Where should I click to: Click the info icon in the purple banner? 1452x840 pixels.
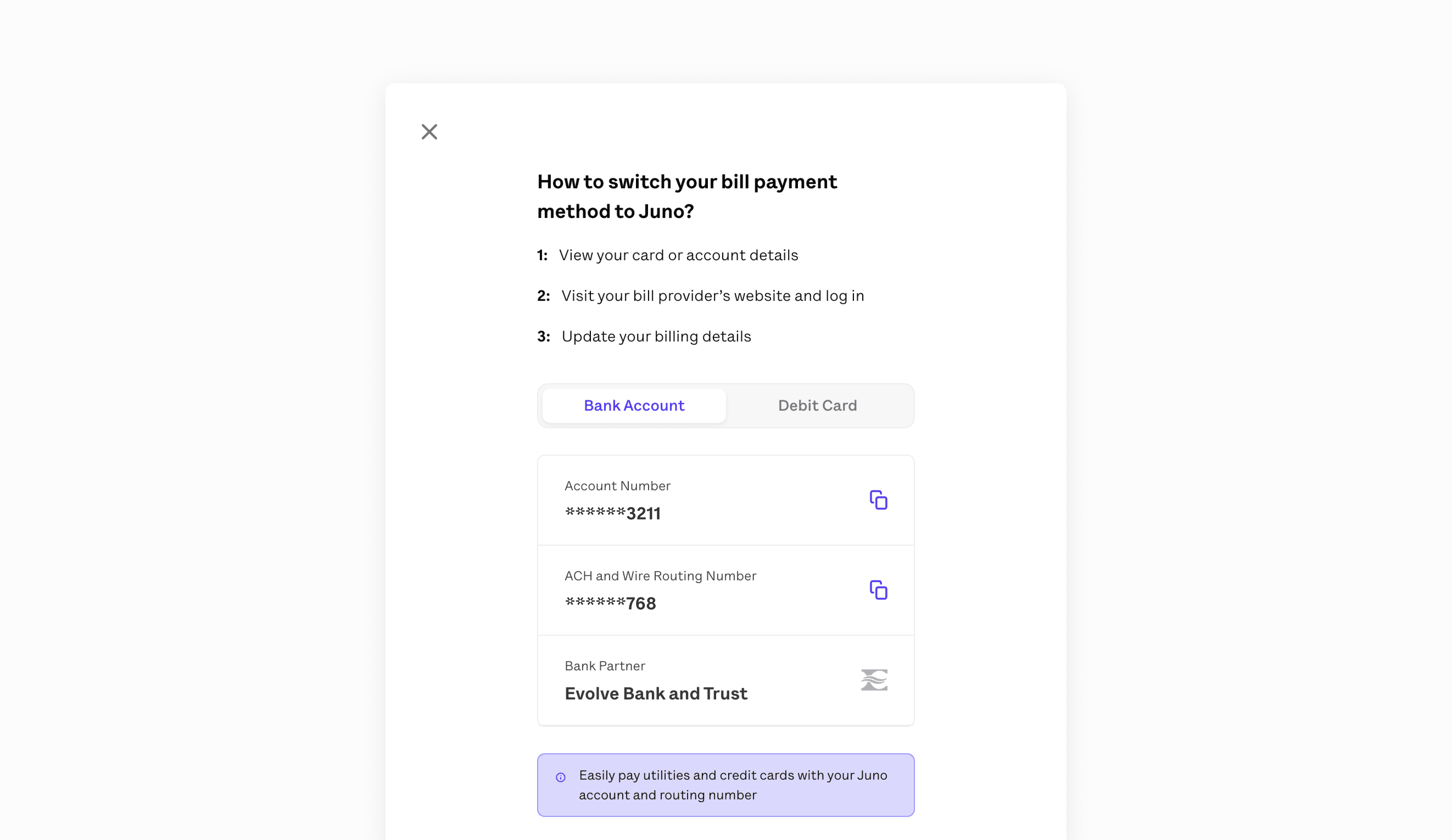pos(561,777)
